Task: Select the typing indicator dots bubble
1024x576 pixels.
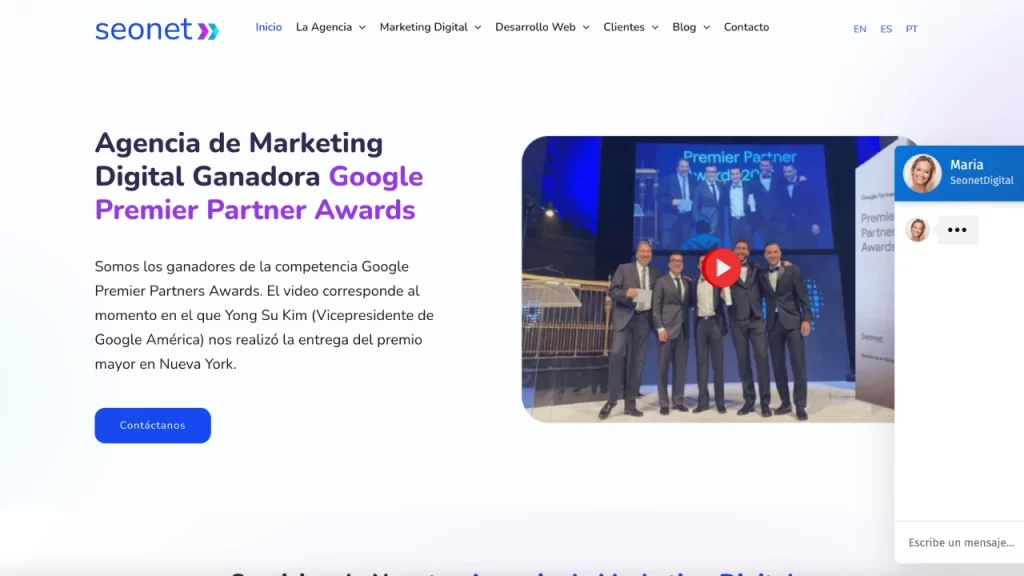Action: point(957,230)
